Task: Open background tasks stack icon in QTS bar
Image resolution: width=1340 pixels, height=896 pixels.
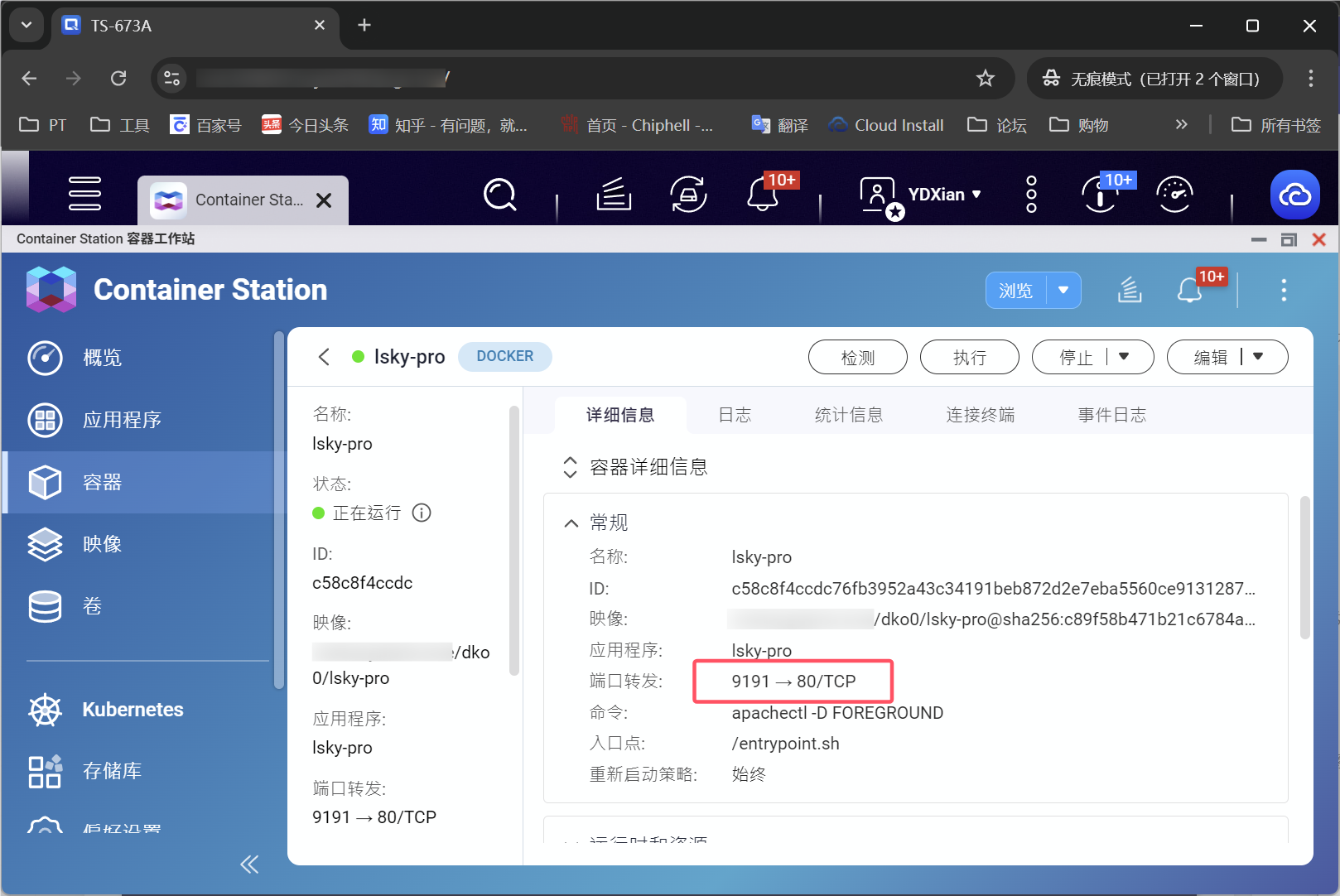Action: pyautogui.click(x=614, y=195)
